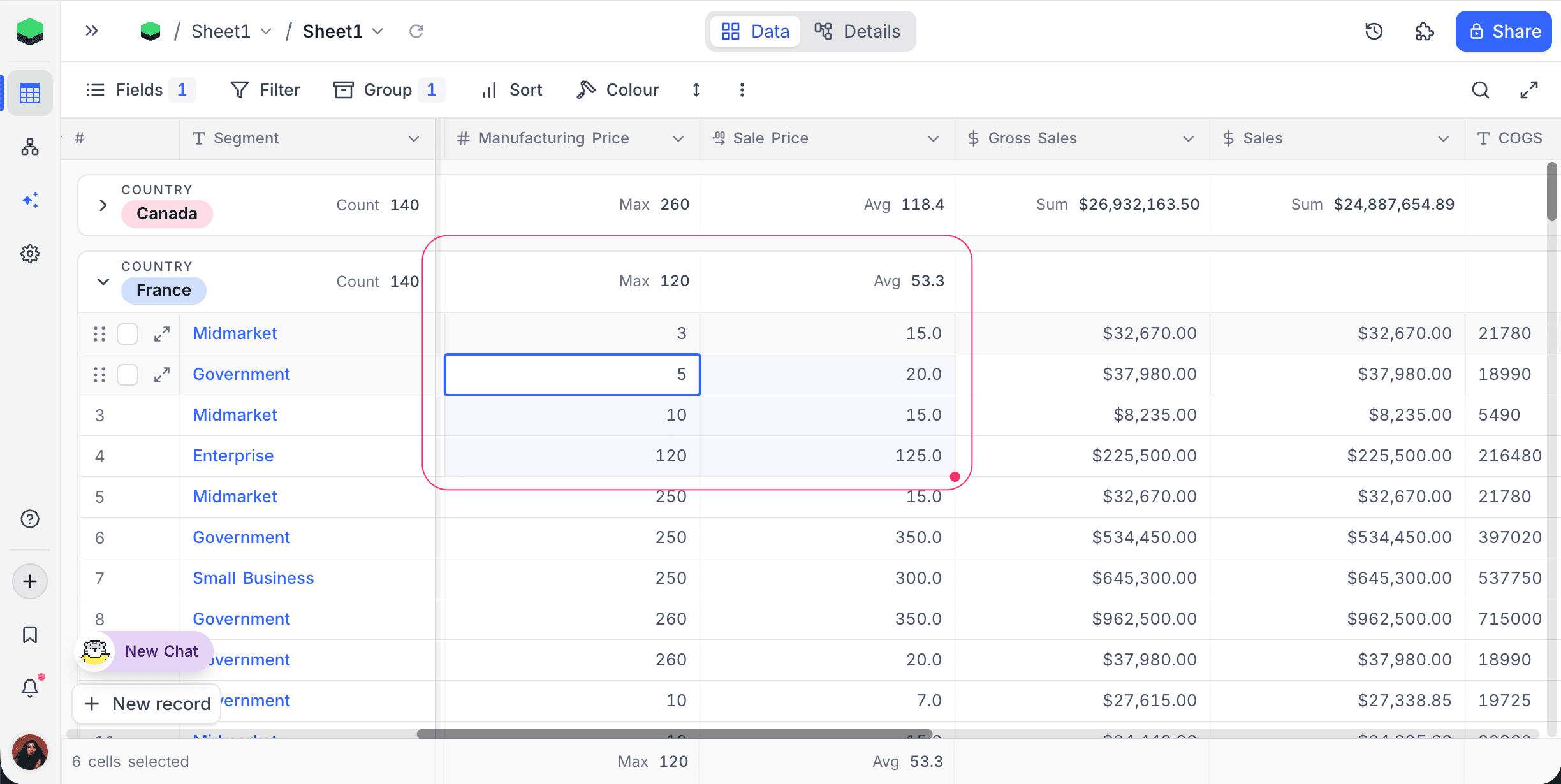Toggle fullscreen with the expand arrows icon
Viewport: 1561px width, 784px height.
pyautogui.click(x=1529, y=90)
